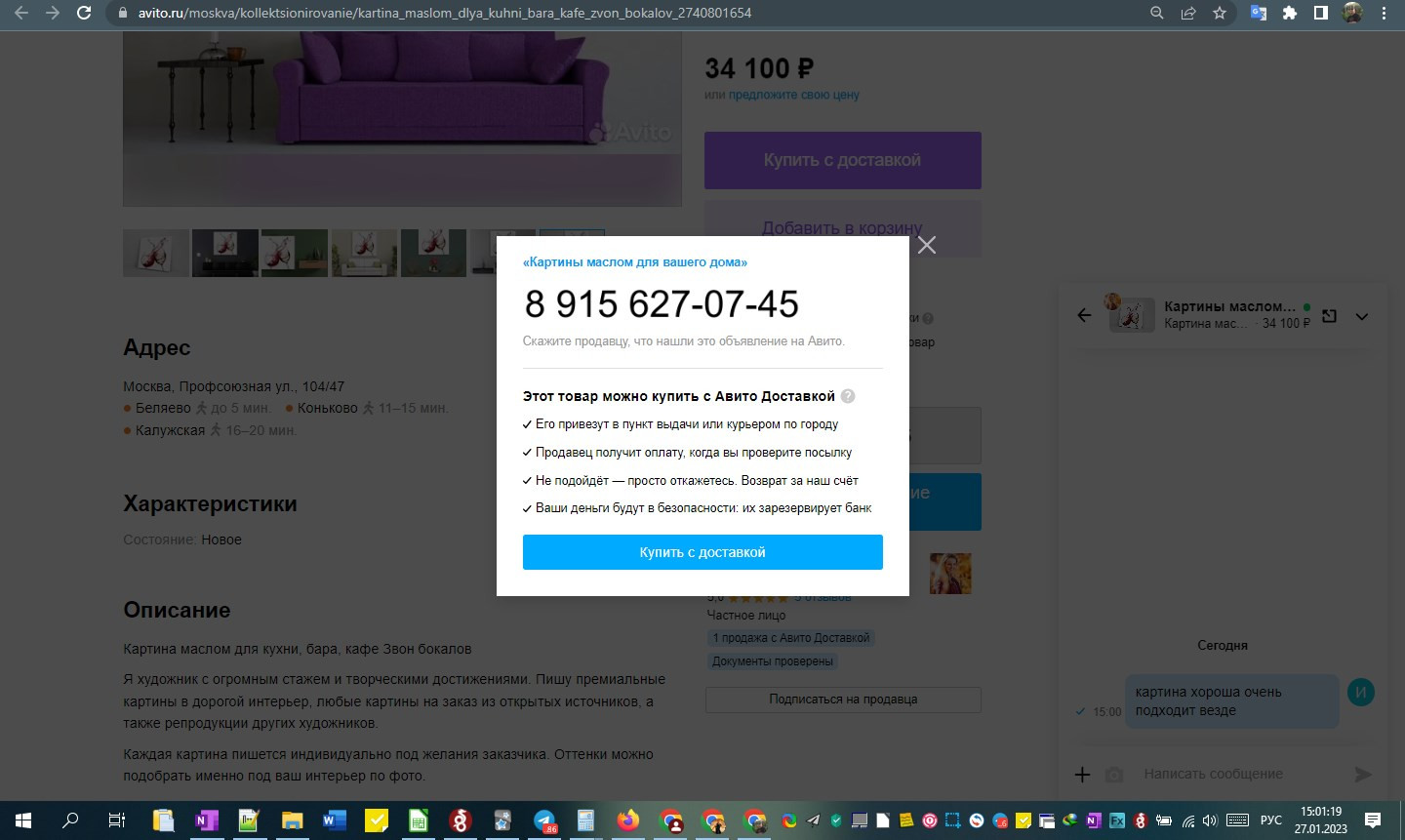
Task: Open the Windows Start menu
Action: pyautogui.click(x=23, y=820)
